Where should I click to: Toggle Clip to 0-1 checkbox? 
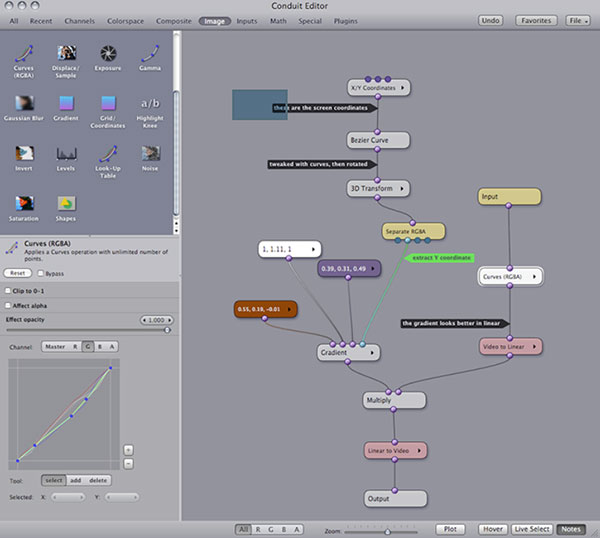8,291
